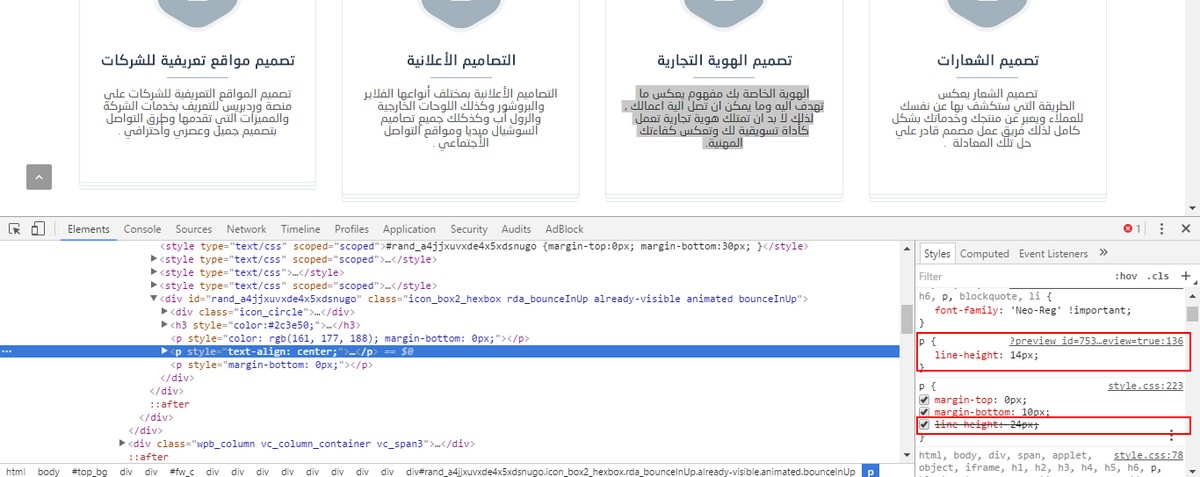Screen dimensions: 1200x477
Task: Switch to the Elements tab
Action: tap(88, 229)
